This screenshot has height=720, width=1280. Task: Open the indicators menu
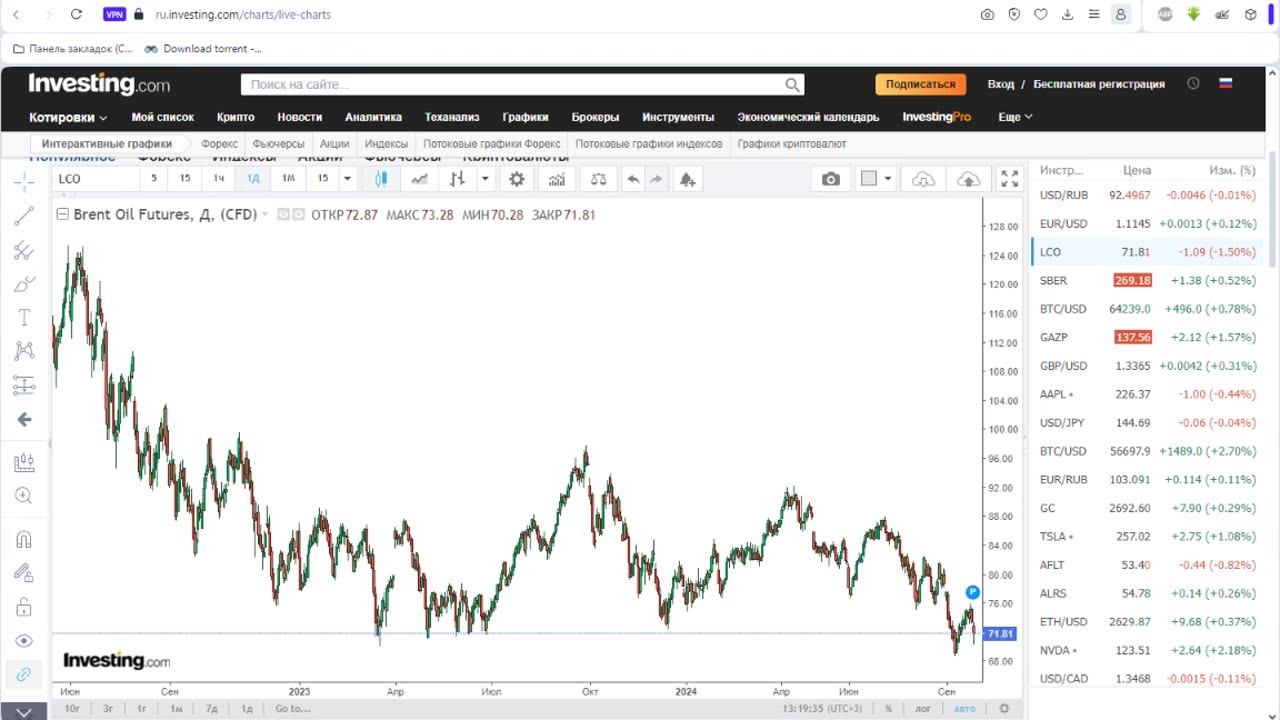point(557,179)
